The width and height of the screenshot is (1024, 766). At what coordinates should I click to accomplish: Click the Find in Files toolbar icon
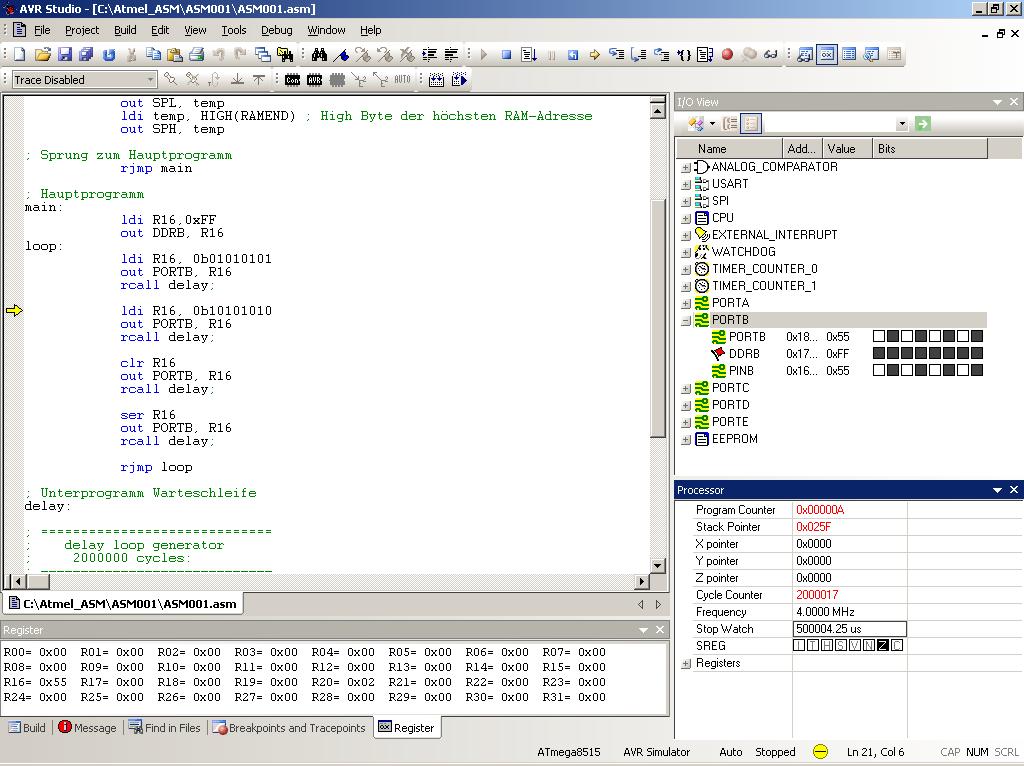click(x=285, y=54)
